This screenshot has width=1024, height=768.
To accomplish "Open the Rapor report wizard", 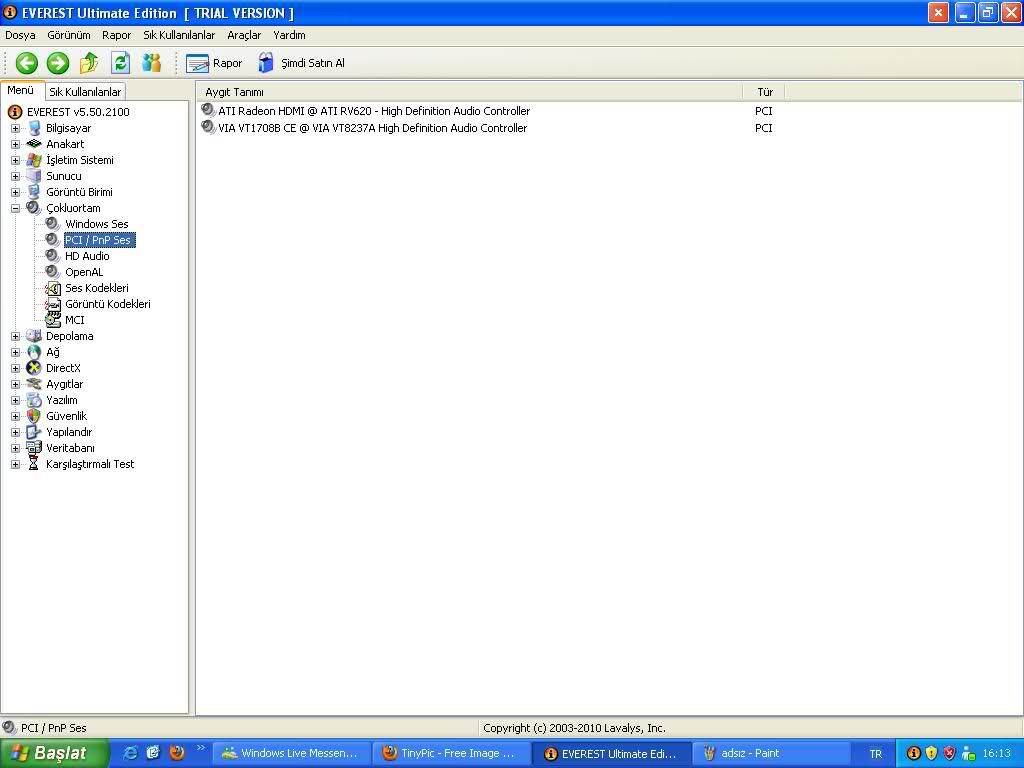I will pos(214,63).
